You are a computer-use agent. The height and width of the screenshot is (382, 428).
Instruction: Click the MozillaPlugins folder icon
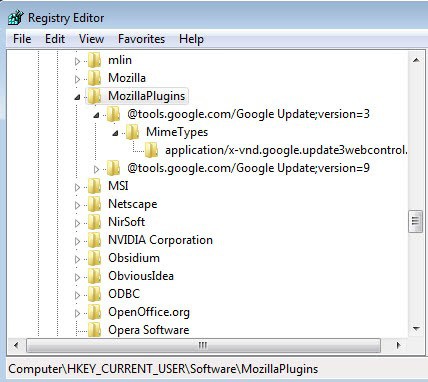click(95, 96)
